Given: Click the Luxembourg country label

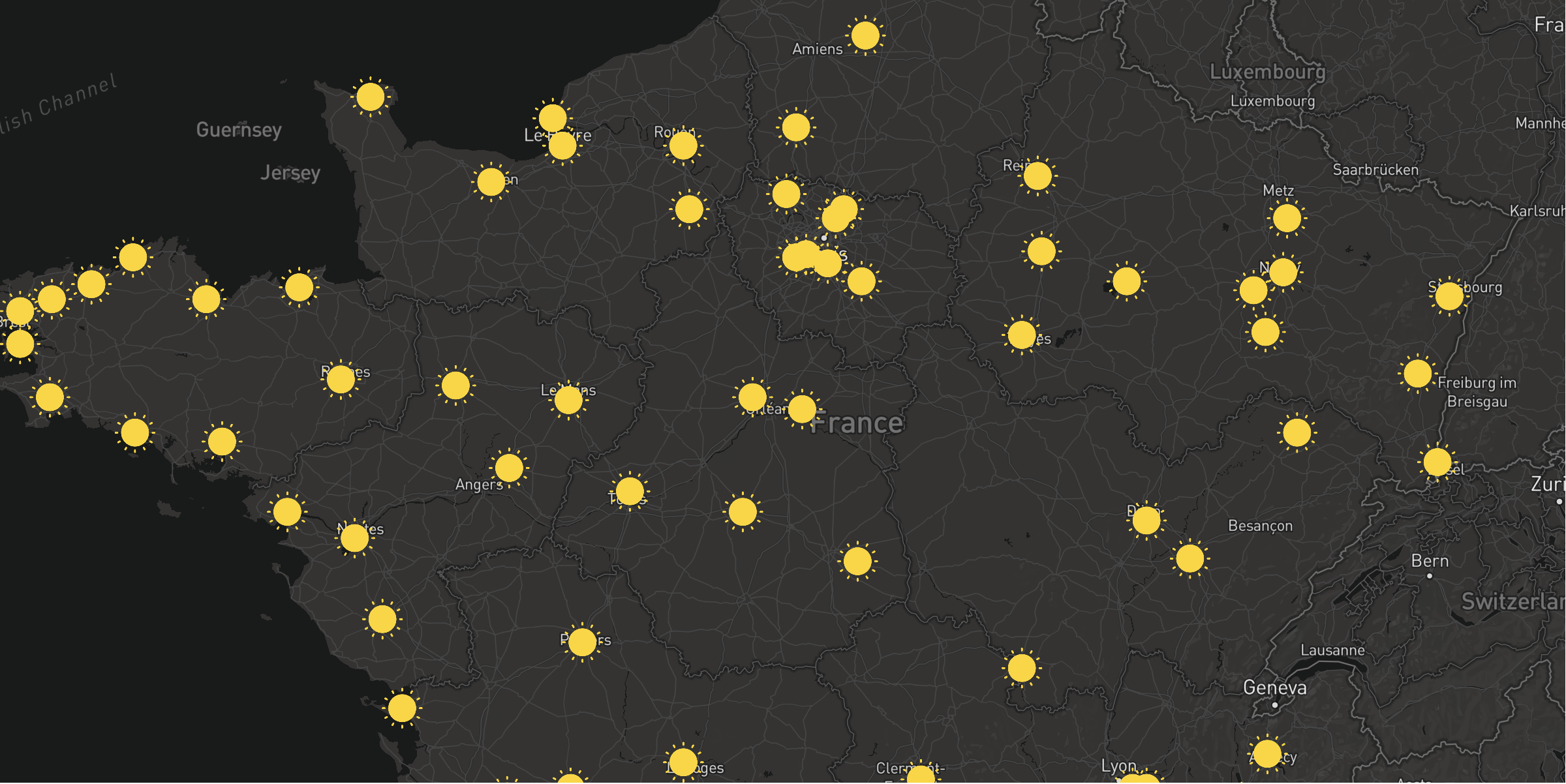Looking at the screenshot, I should pos(1267,72).
